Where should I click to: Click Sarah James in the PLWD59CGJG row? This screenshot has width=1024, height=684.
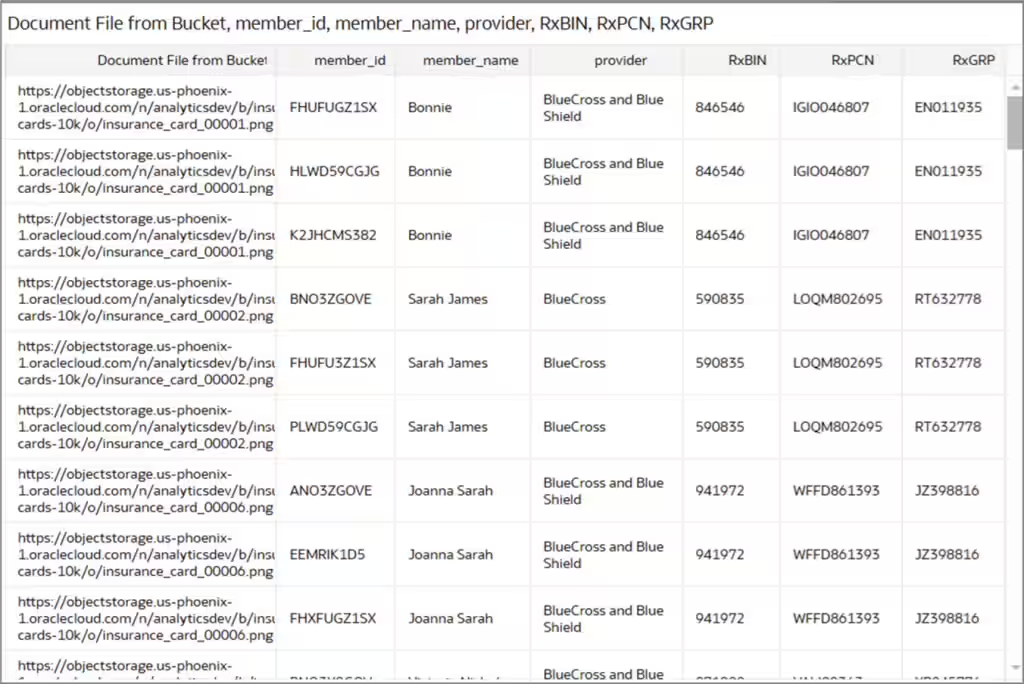[x=447, y=427]
